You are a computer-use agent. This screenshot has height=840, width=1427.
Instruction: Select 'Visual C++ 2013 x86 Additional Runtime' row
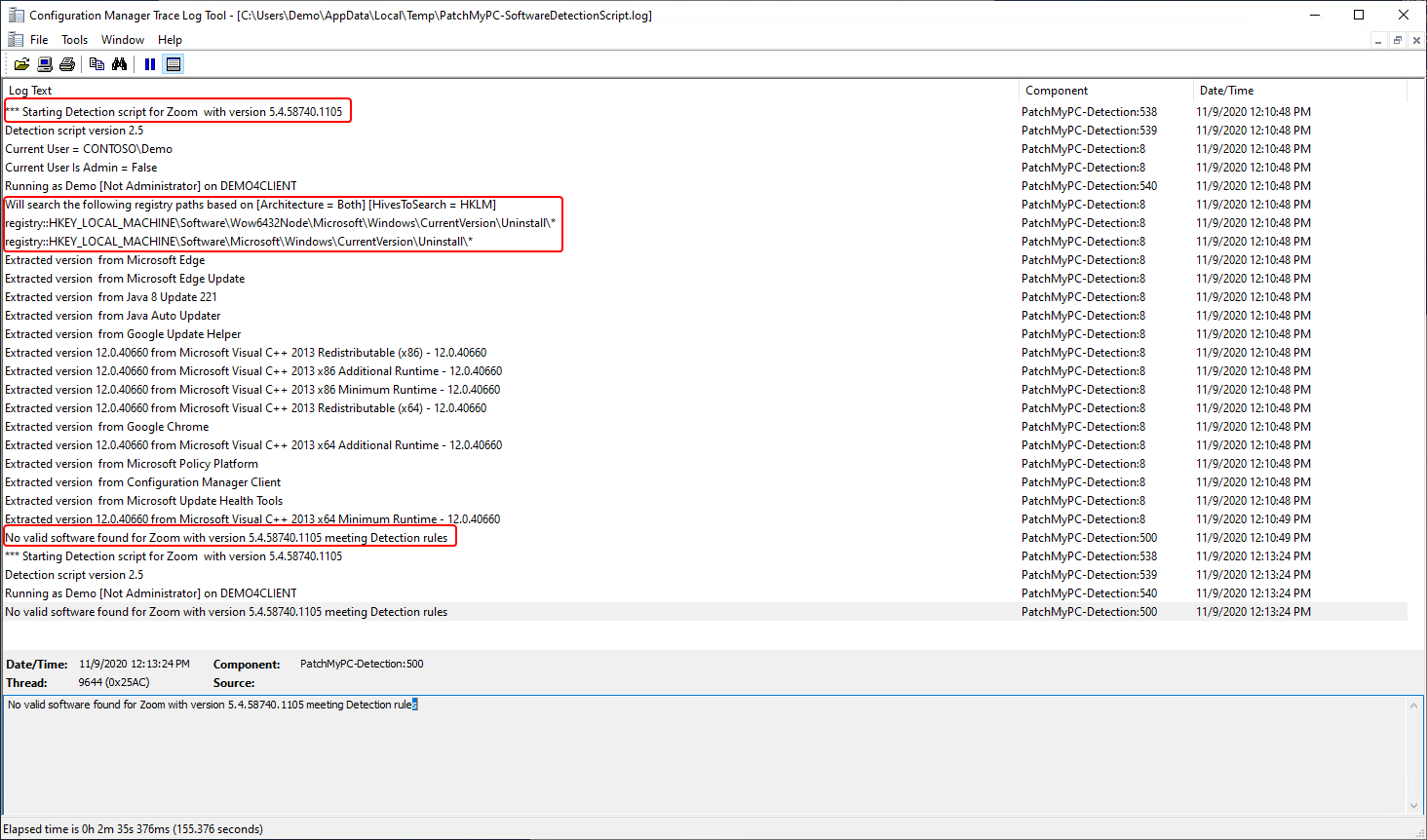[705, 371]
